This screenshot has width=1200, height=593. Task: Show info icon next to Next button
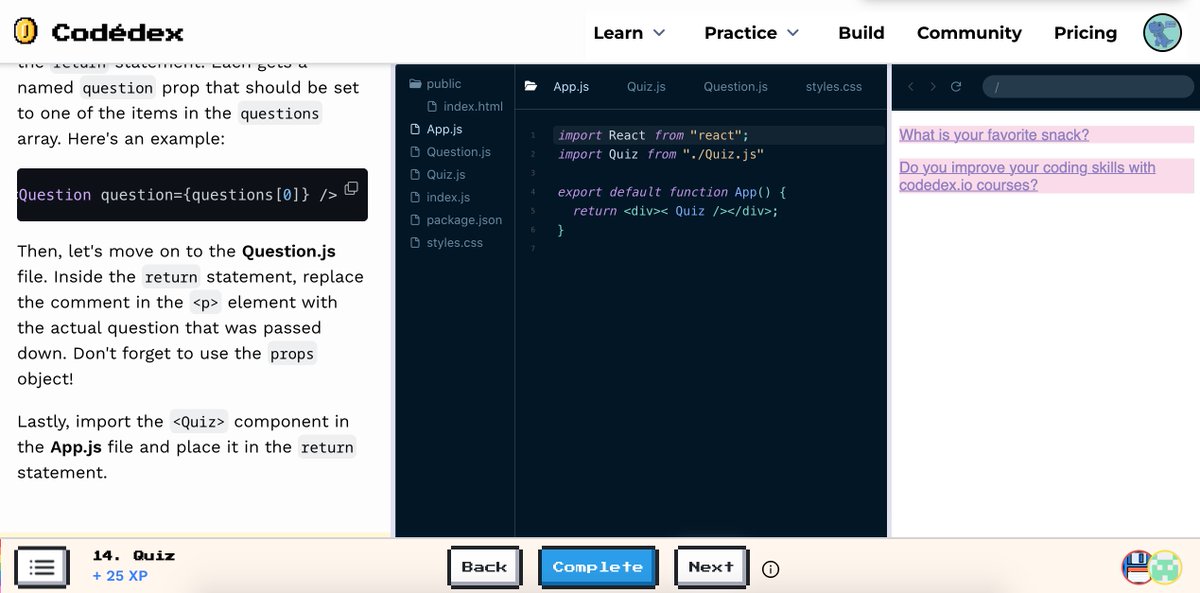[x=770, y=569]
